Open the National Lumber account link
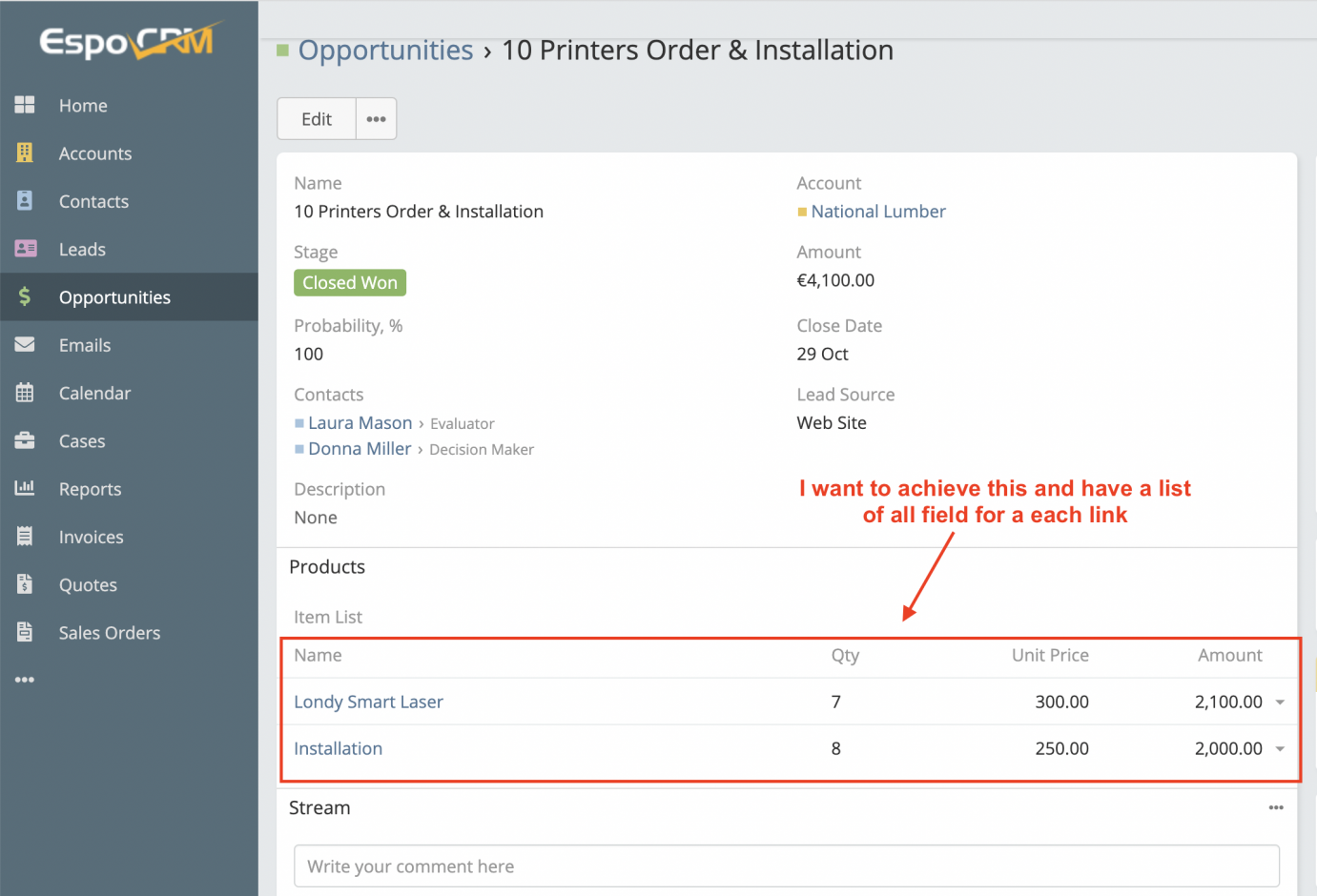 click(x=877, y=212)
